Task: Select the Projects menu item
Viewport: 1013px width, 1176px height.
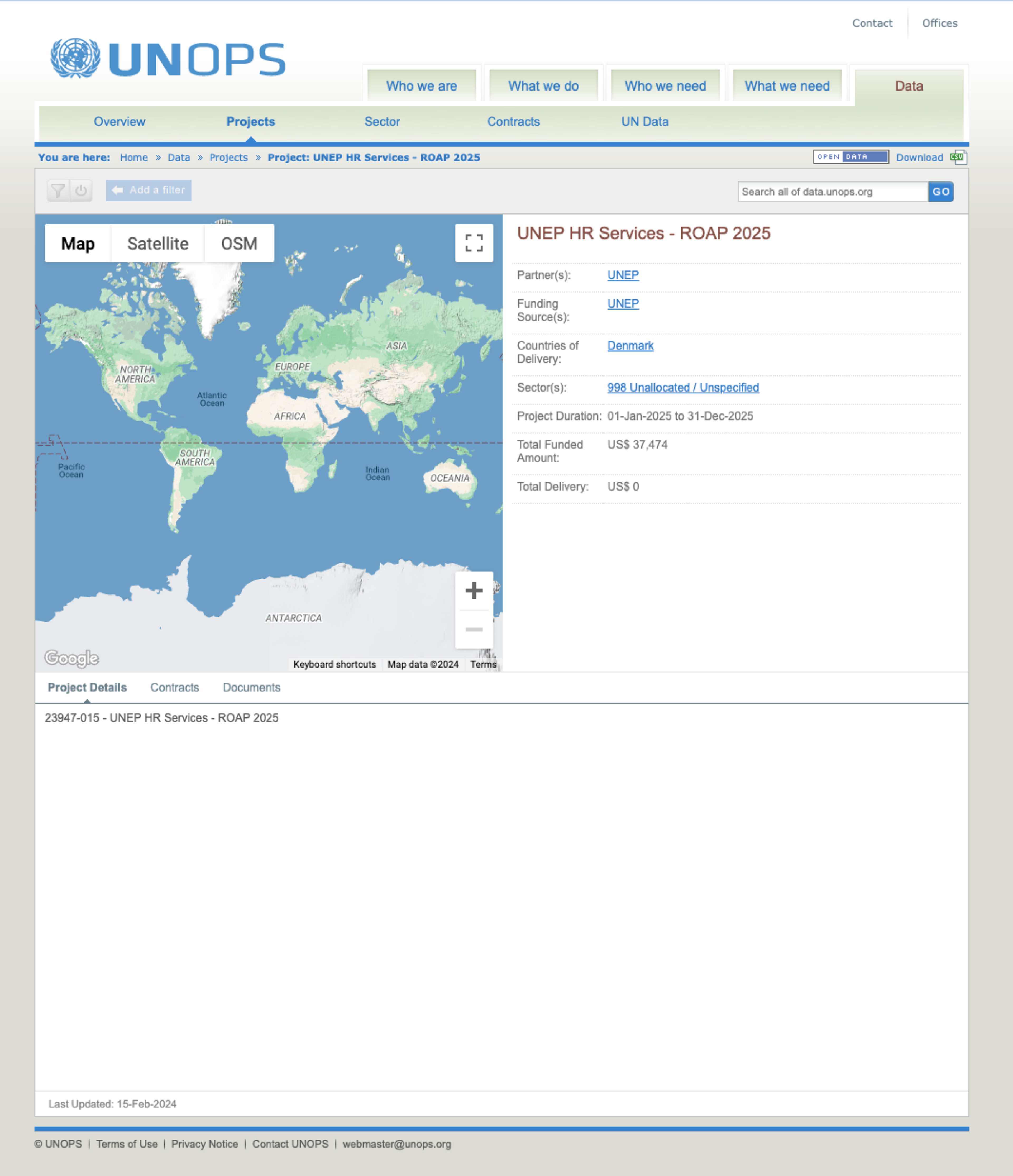Action: pyautogui.click(x=251, y=121)
